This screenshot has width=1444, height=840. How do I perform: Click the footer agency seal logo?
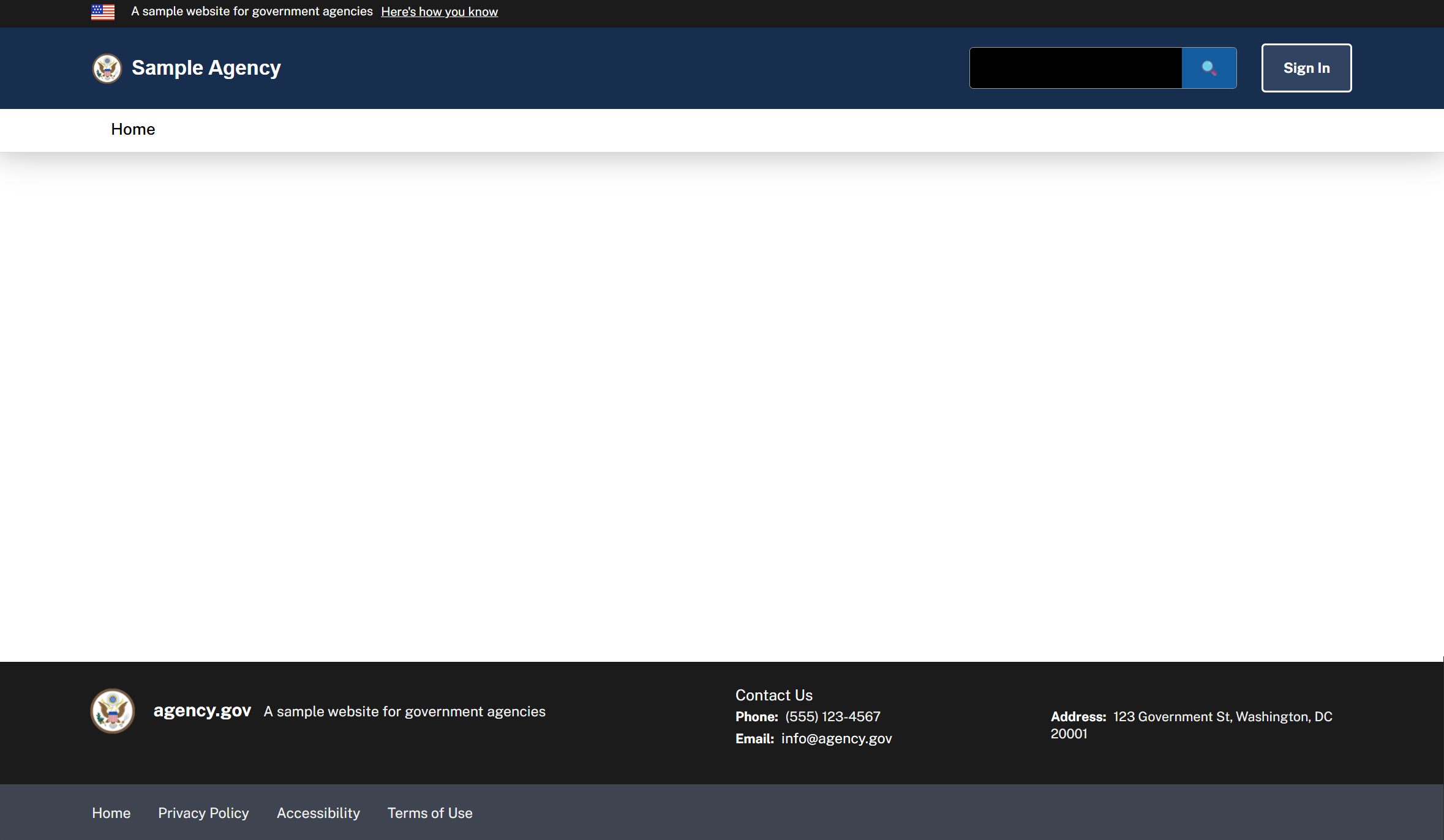click(113, 711)
